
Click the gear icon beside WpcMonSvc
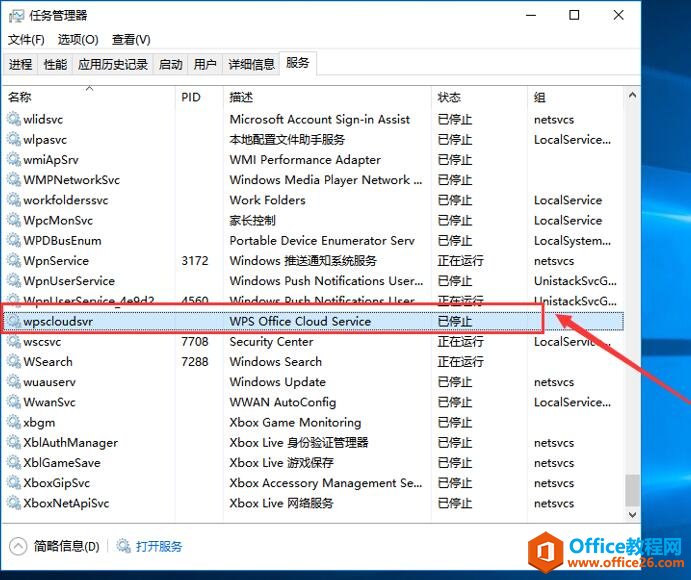14,220
